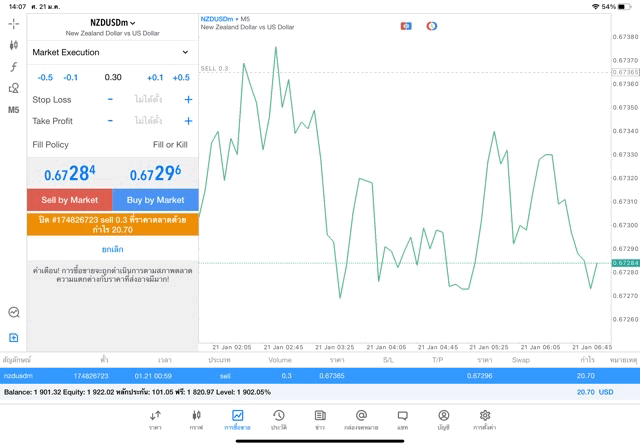Click the SELL 0.3 order line label

pyautogui.click(x=214, y=68)
